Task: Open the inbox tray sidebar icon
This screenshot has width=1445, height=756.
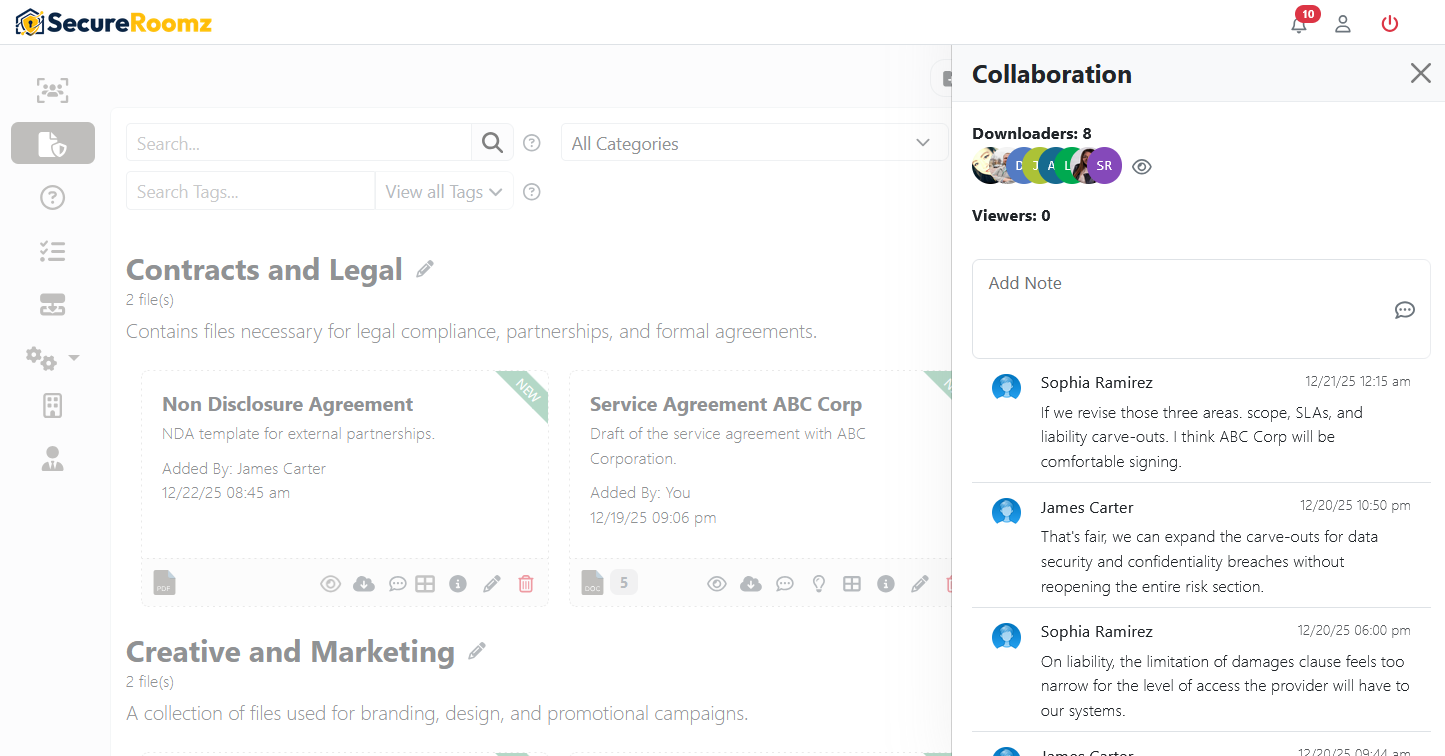Action: point(53,306)
